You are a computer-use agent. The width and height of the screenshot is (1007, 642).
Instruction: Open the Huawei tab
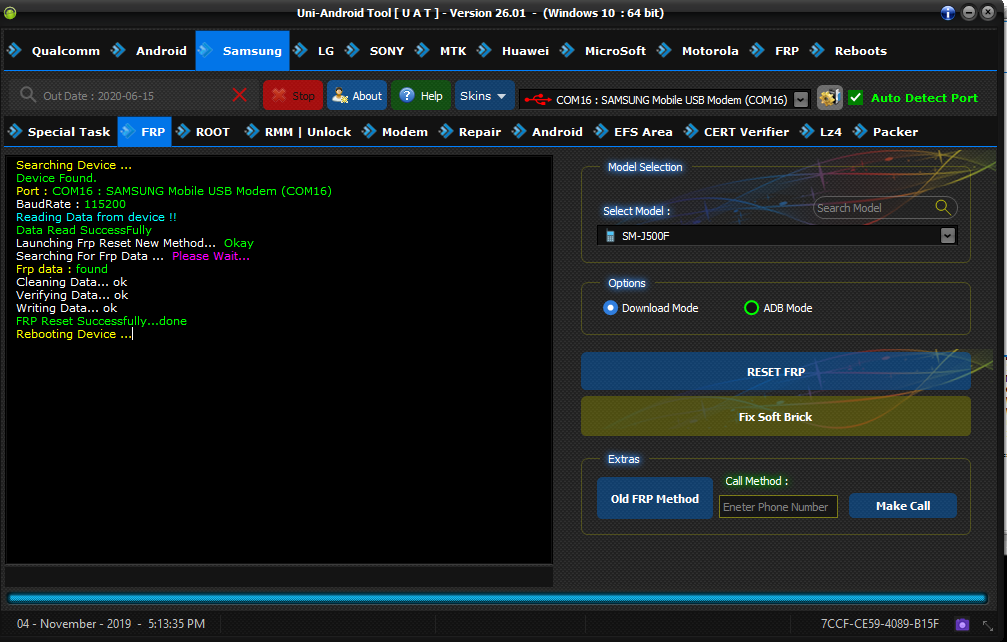514,51
